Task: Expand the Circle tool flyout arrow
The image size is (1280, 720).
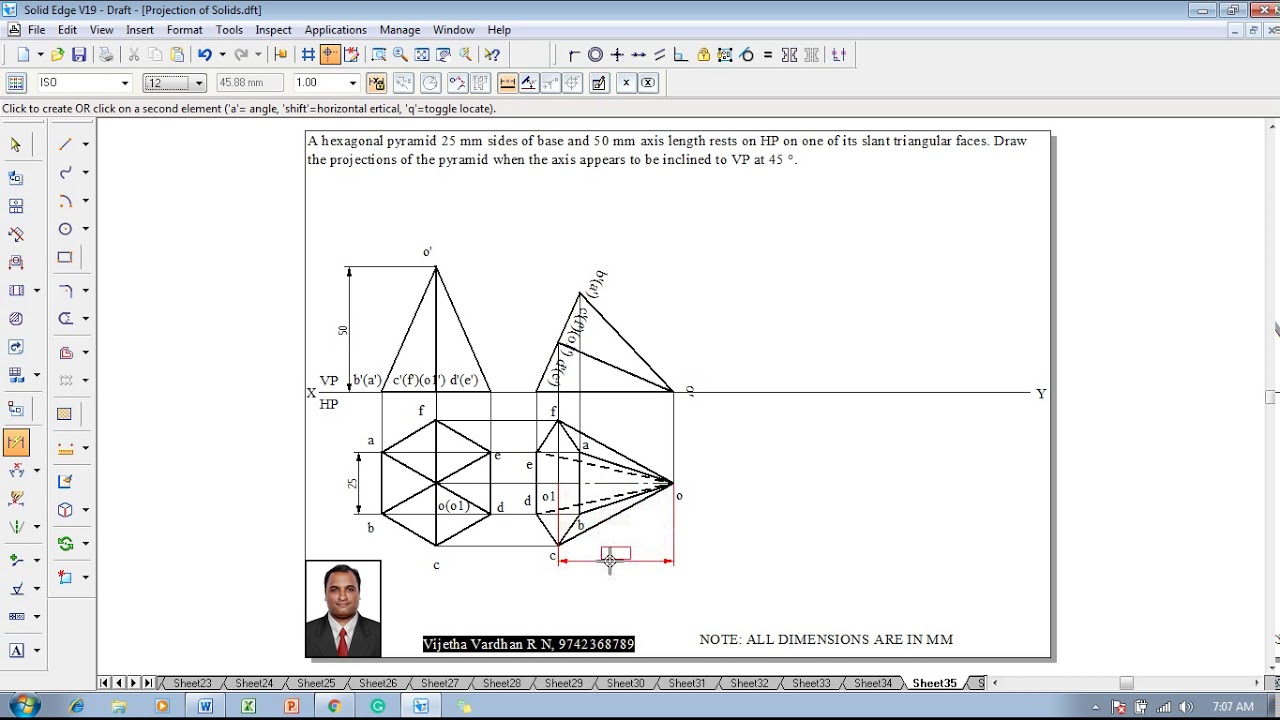Action: [x=85, y=229]
